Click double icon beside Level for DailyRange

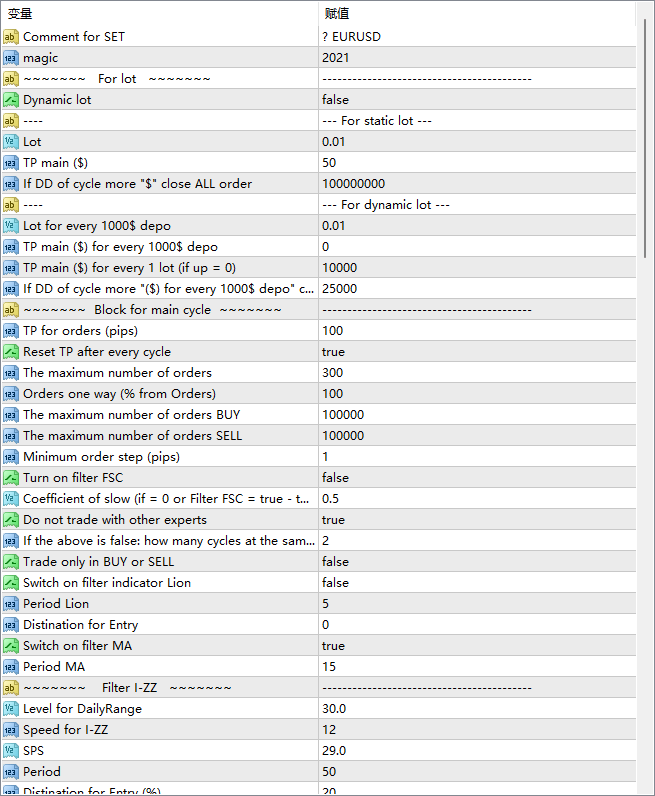[11, 709]
